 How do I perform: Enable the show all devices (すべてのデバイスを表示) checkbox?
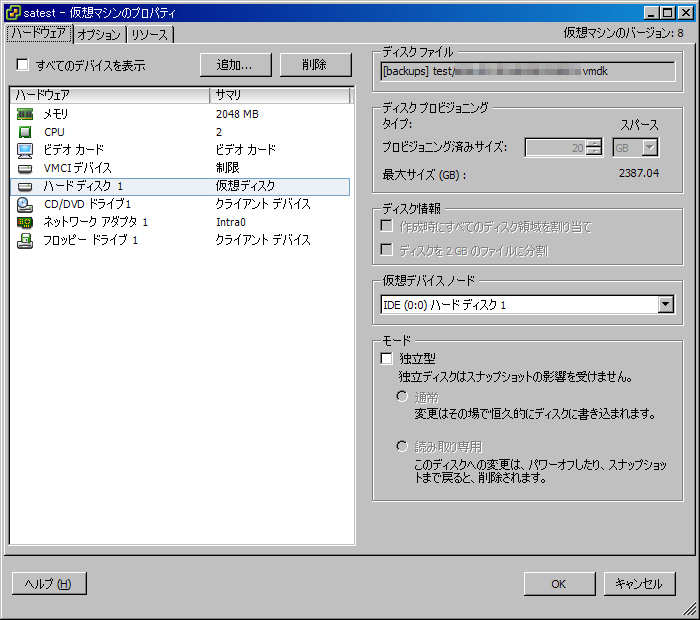tap(22, 65)
